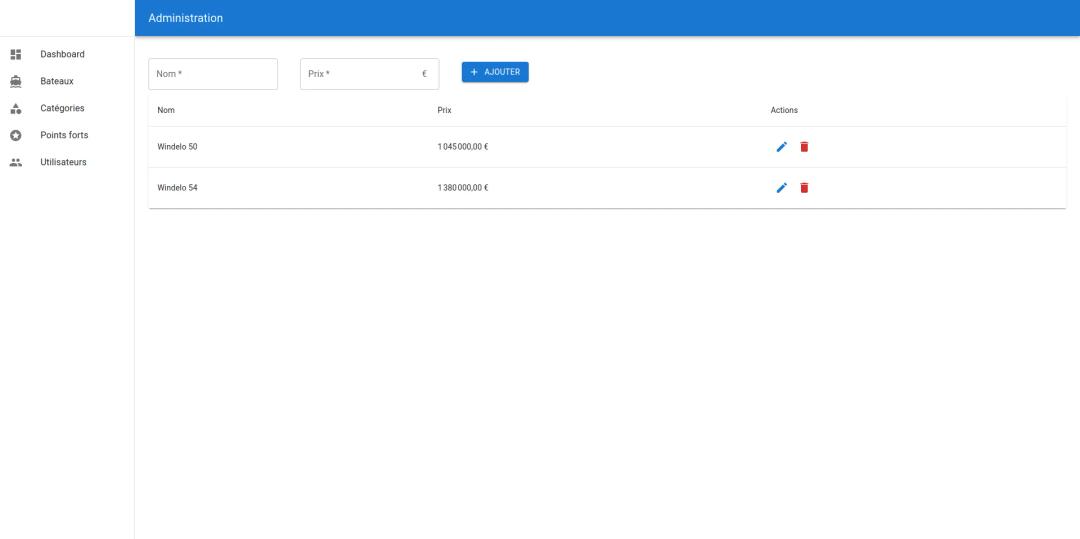Delete the Windelo 54 row with trash icon

804,187
